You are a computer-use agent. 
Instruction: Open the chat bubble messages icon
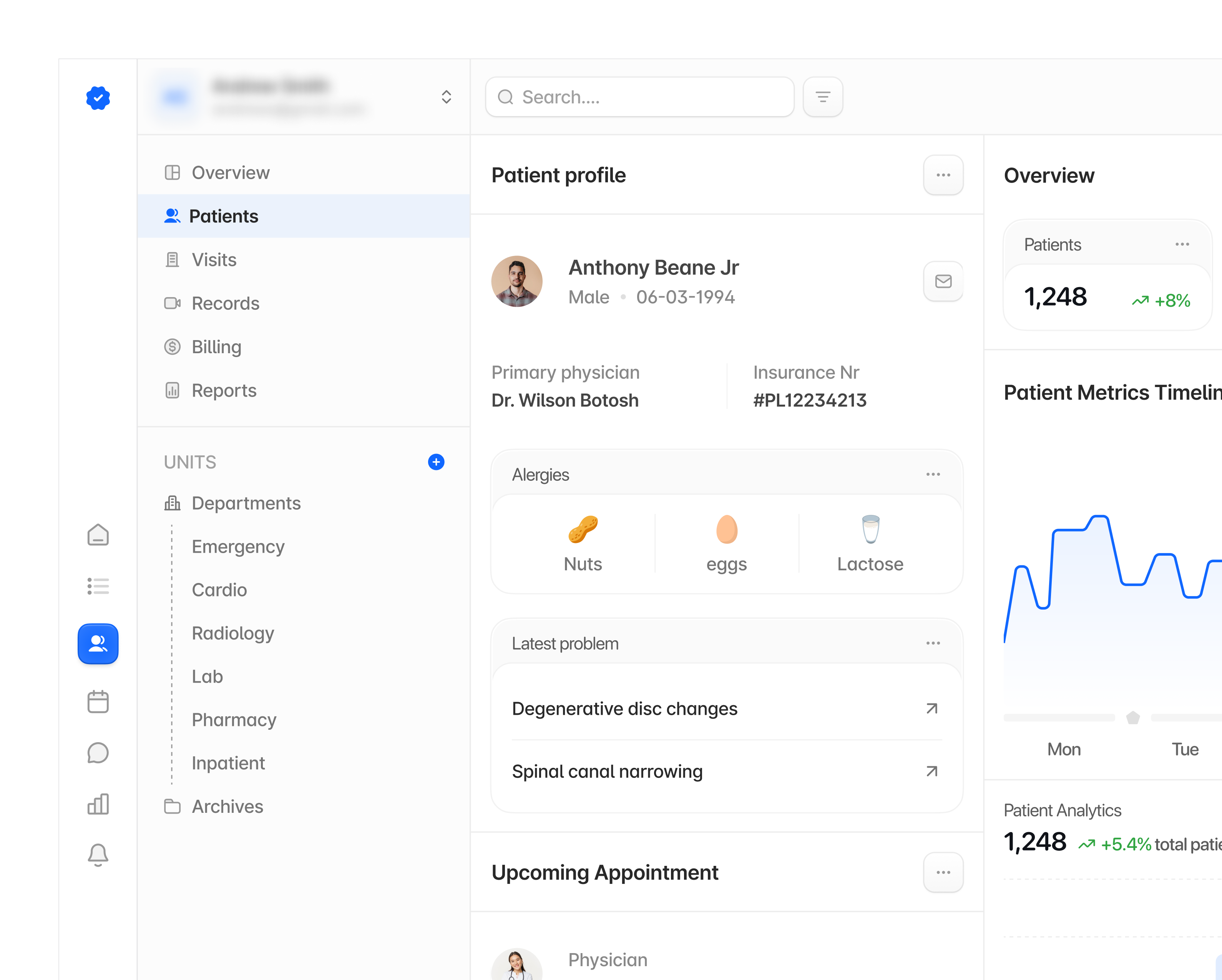(98, 753)
